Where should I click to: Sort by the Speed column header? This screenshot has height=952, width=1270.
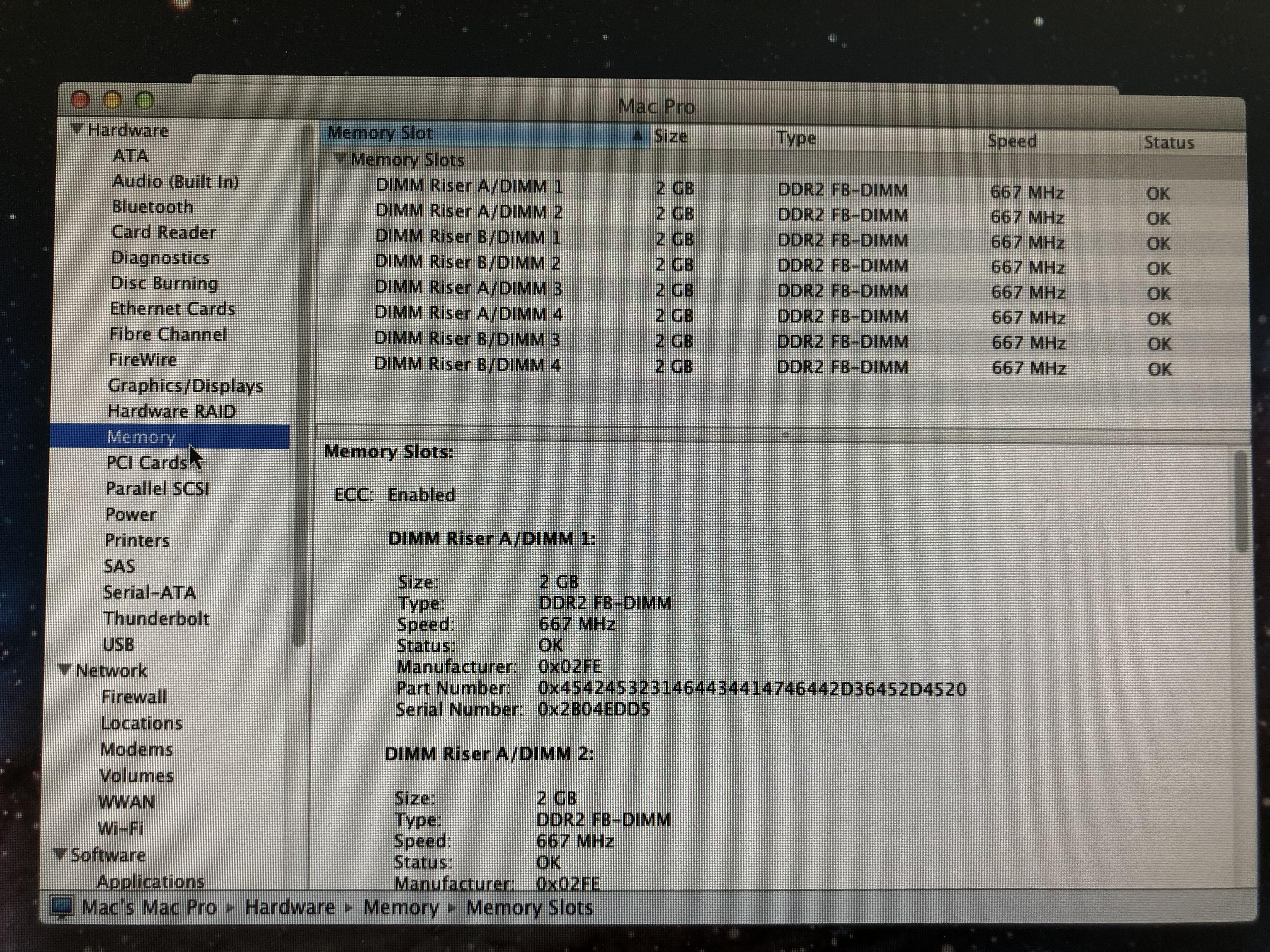coord(1012,141)
